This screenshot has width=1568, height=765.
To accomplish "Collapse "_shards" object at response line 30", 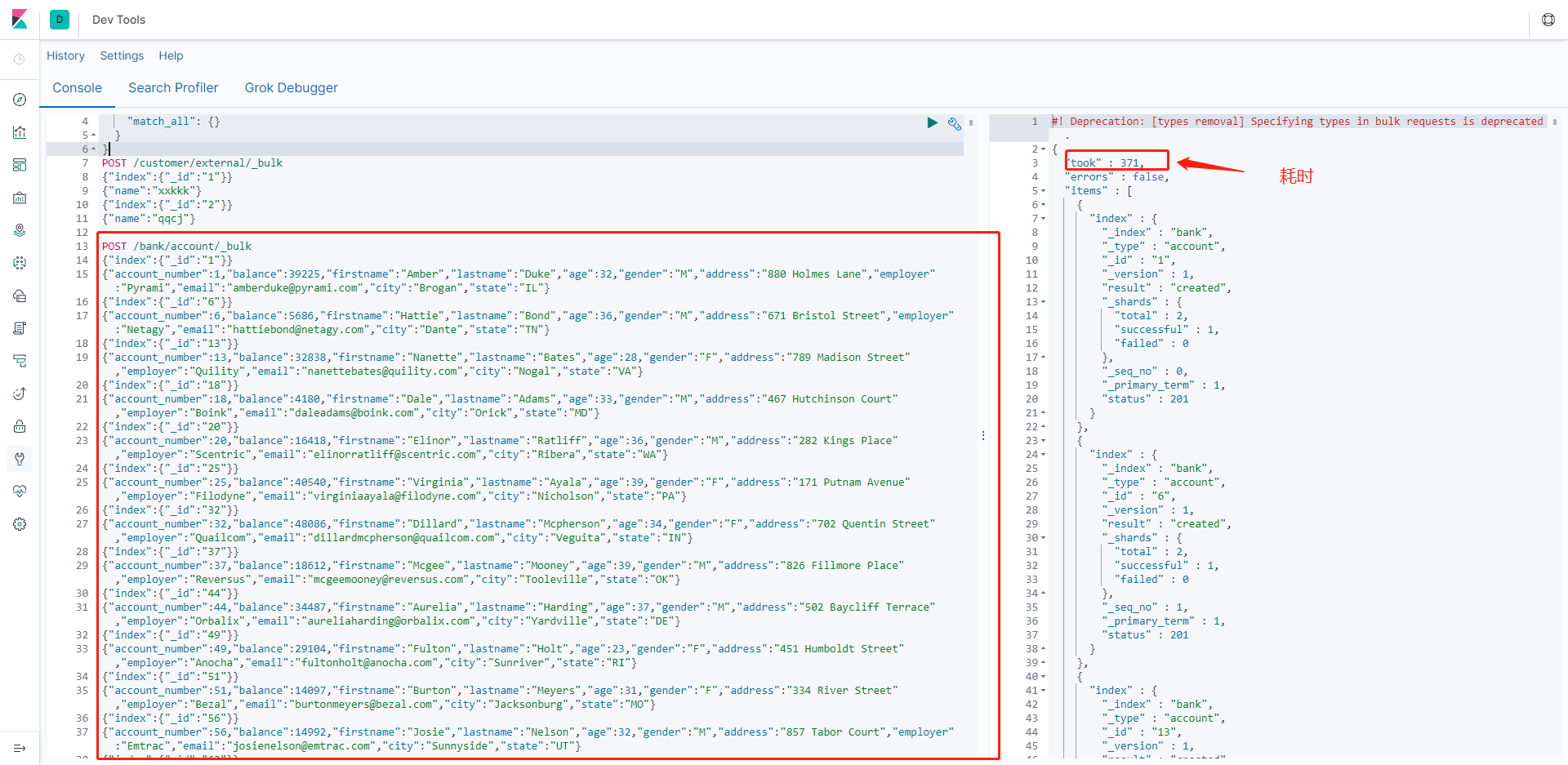I will 1043,538.
